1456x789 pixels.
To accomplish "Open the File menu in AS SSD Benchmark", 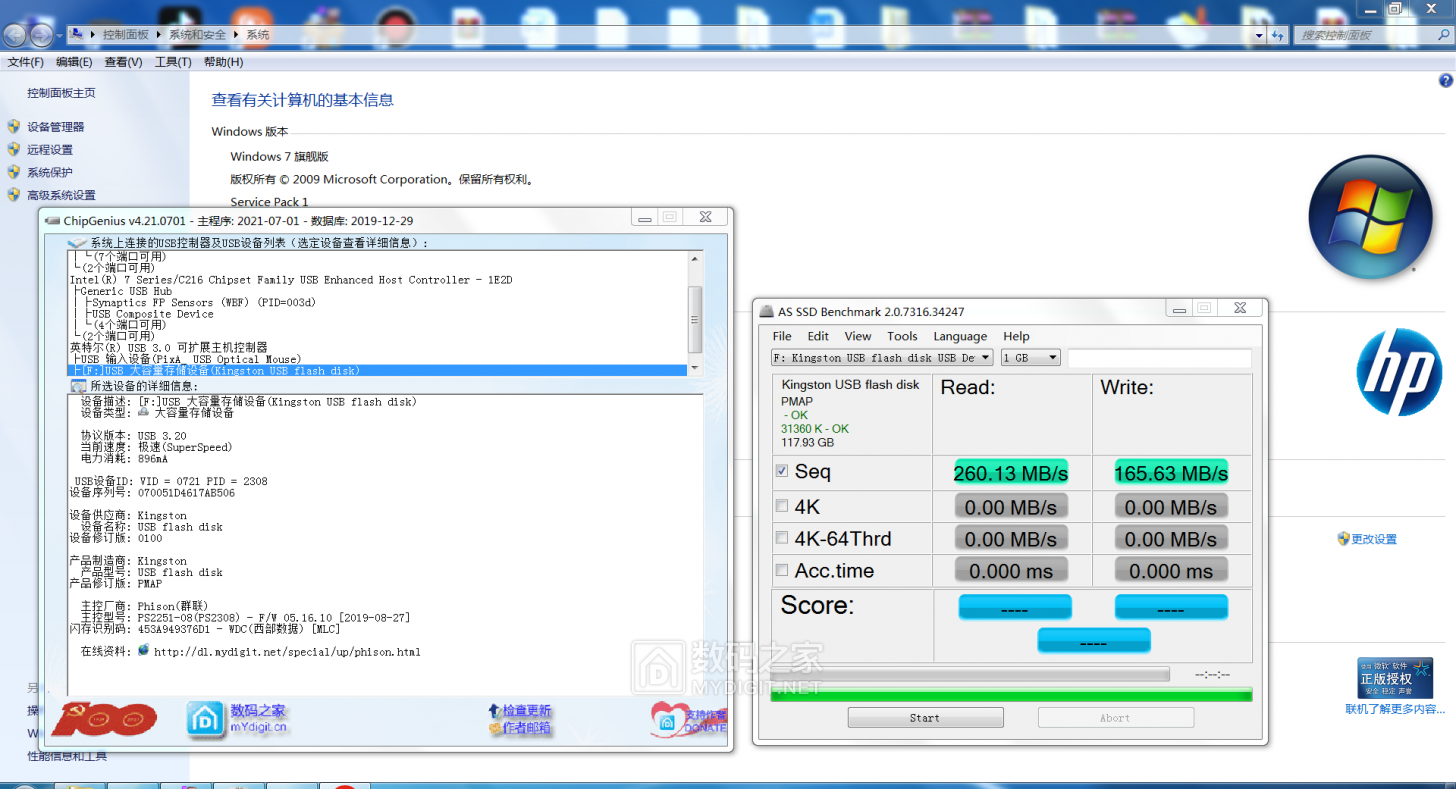I will pos(782,336).
